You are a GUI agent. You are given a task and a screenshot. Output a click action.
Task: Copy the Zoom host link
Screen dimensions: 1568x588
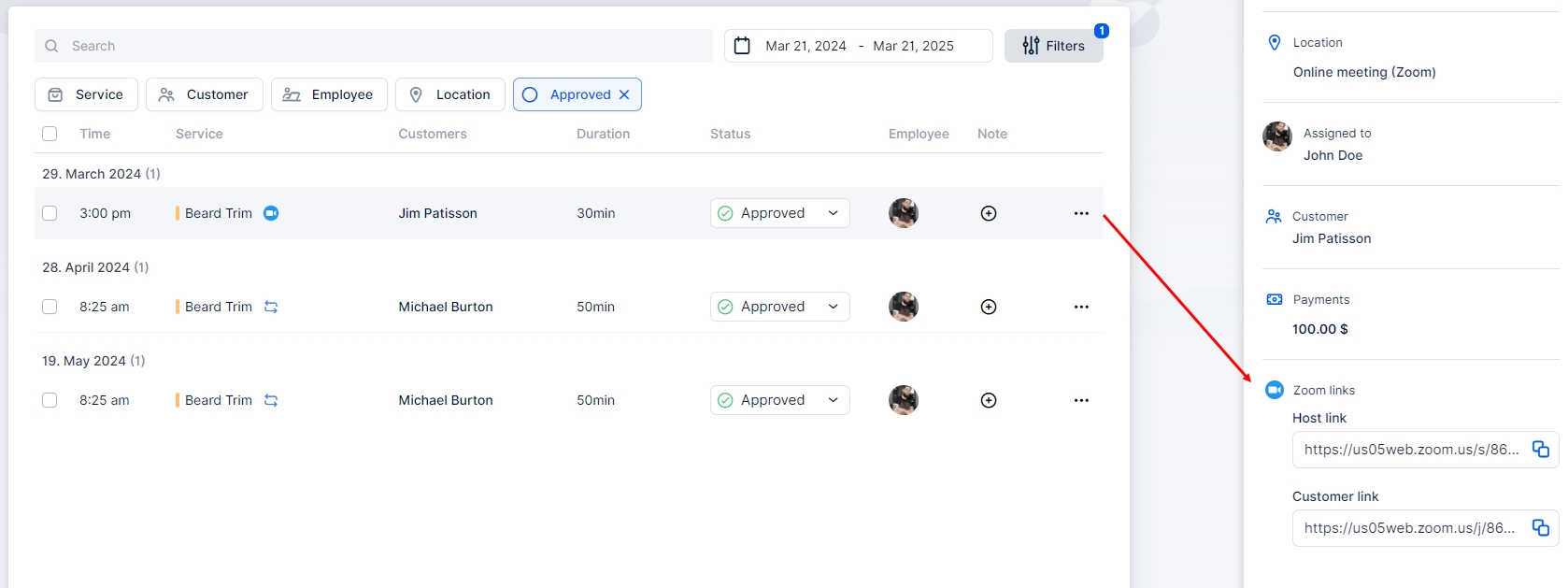[x=1540, y=450]
